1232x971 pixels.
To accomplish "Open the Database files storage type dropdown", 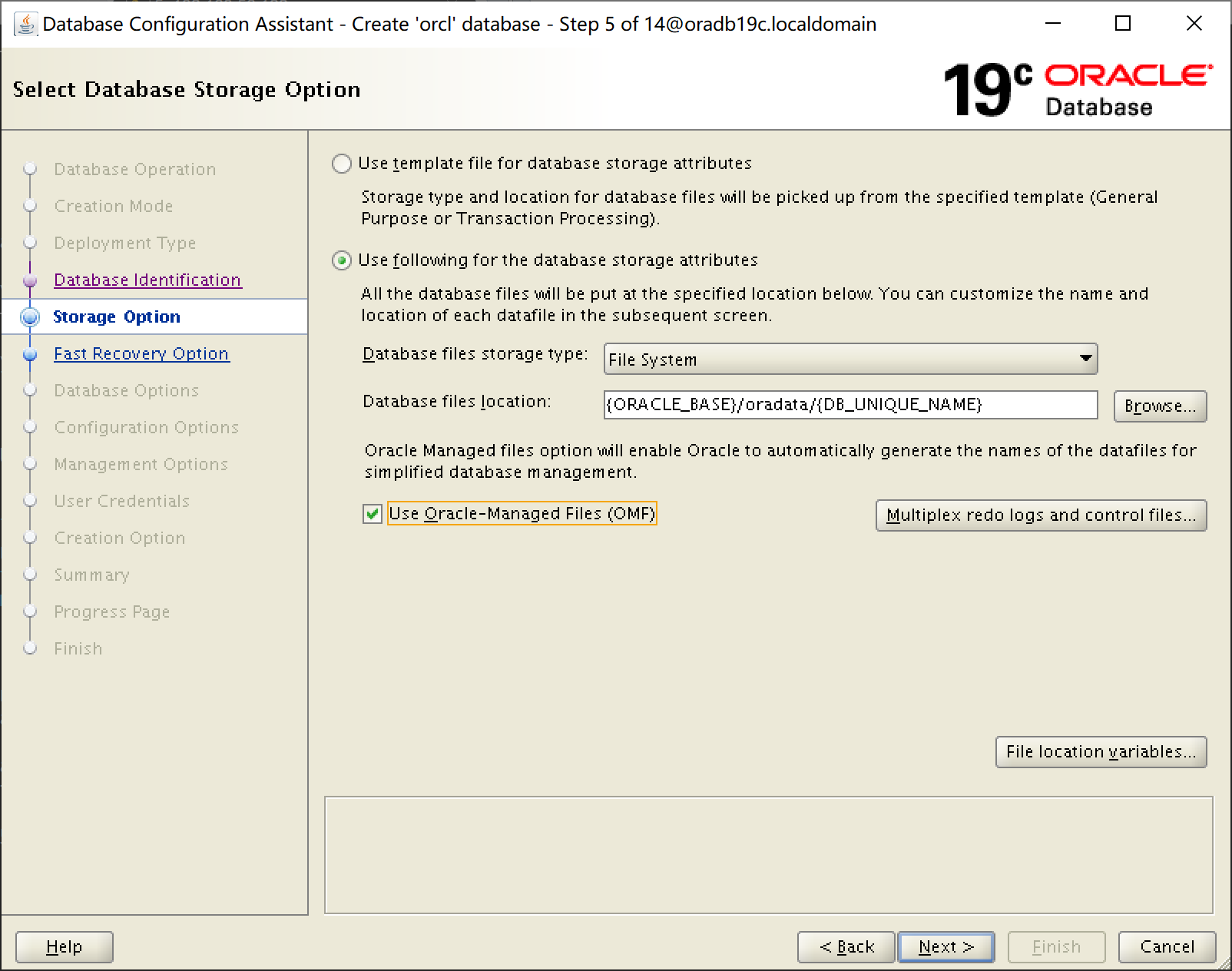I will pyautogui.click(x=850, y=359).
